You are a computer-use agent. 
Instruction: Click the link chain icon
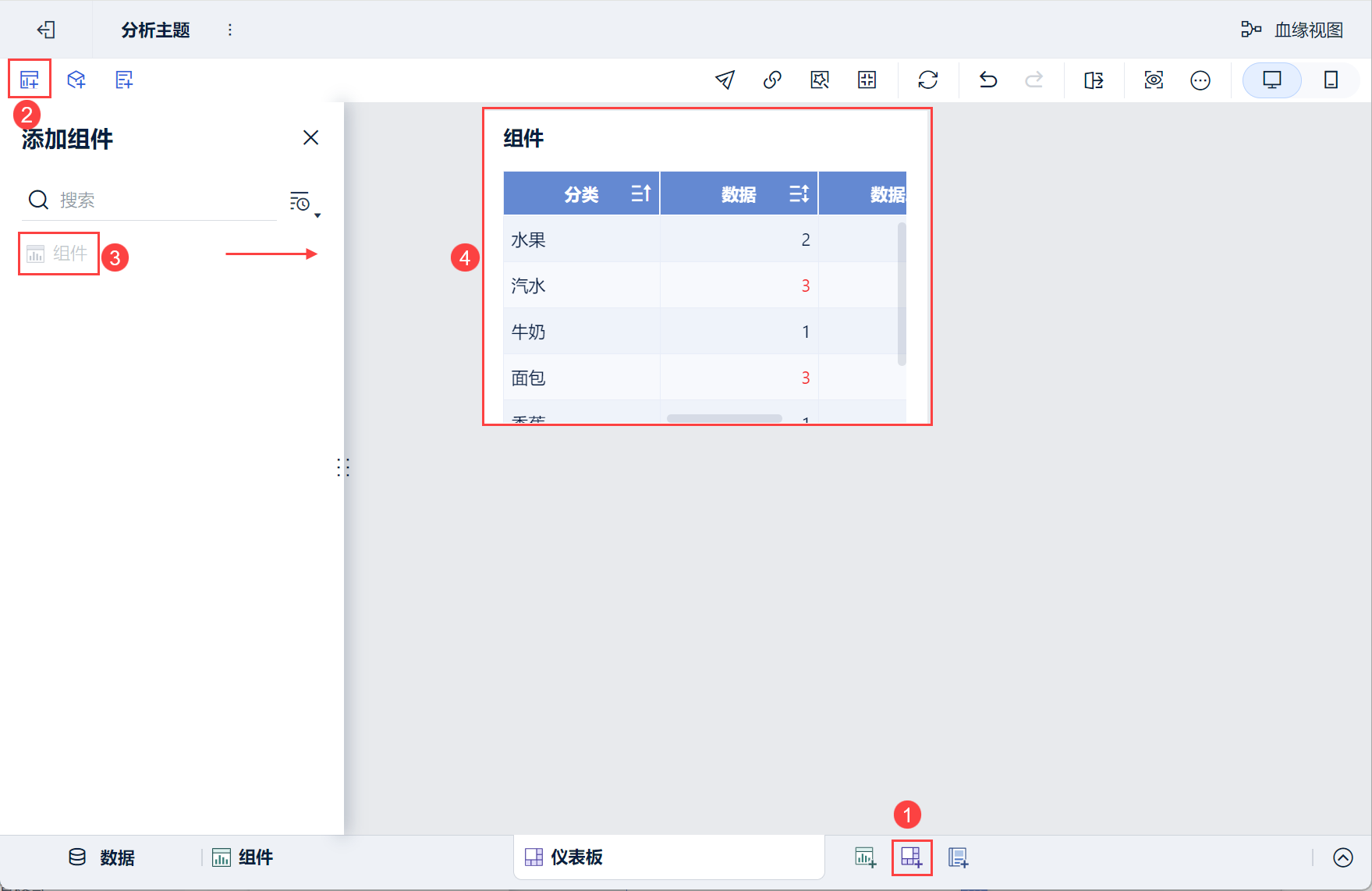point(772,80)
